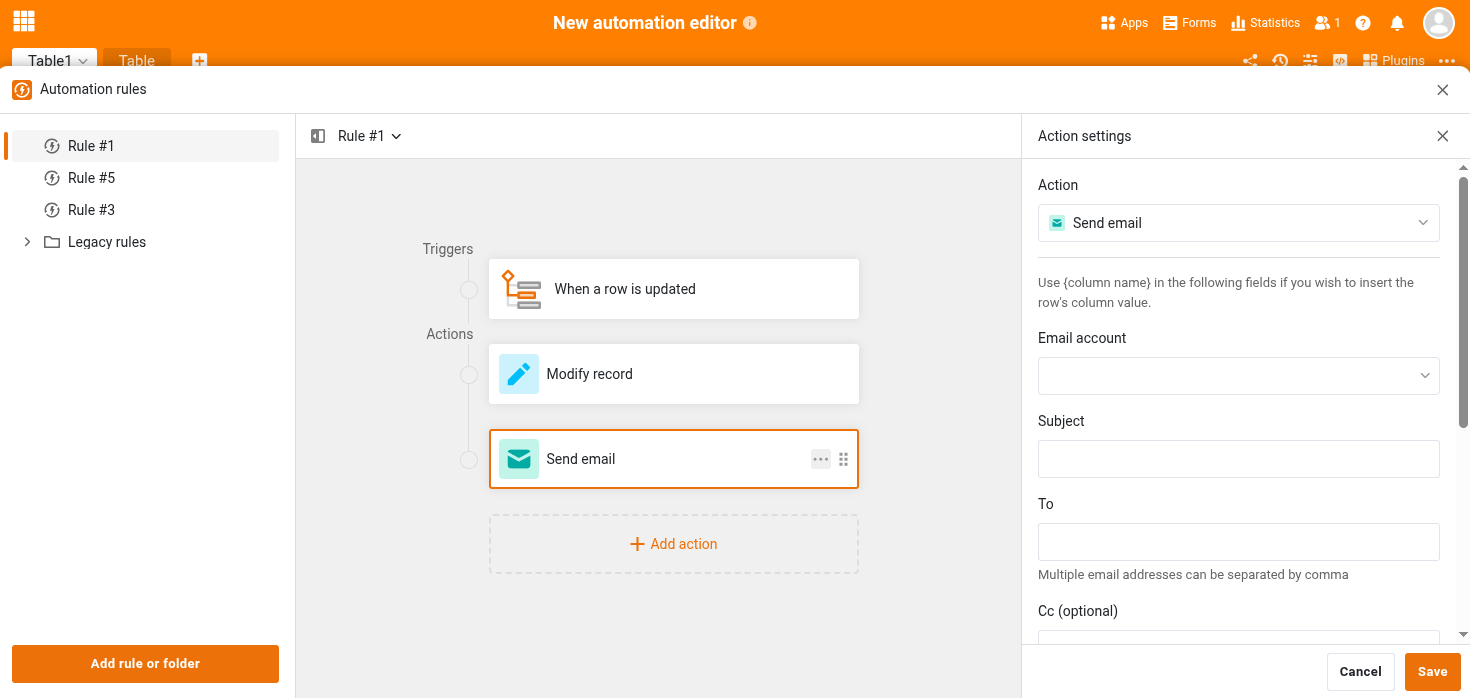Image resolution: width=1470 pixels, height=698 pixels.
Task: Click the Subject input field
Action: pyautogui.click(x=1238, y=459)
